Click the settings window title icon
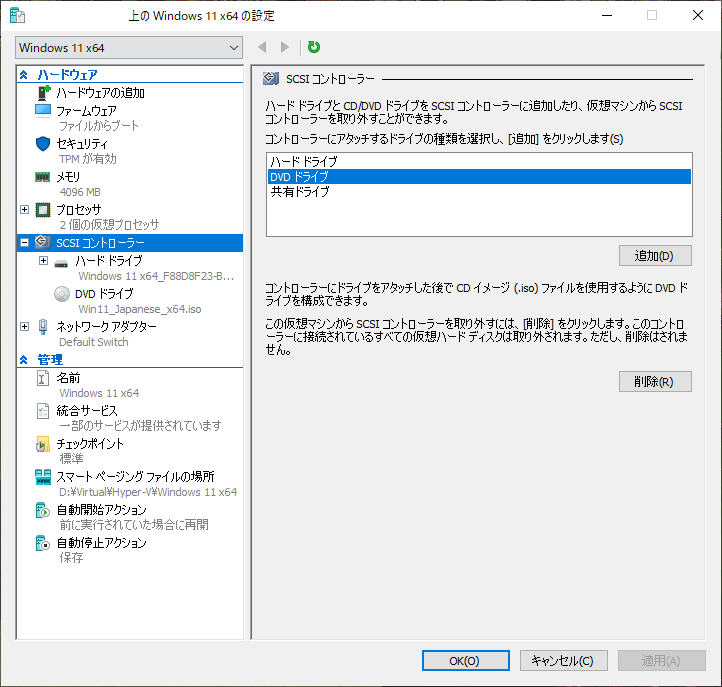The width and height of the screenshot is (722, 687). point(17,16)
